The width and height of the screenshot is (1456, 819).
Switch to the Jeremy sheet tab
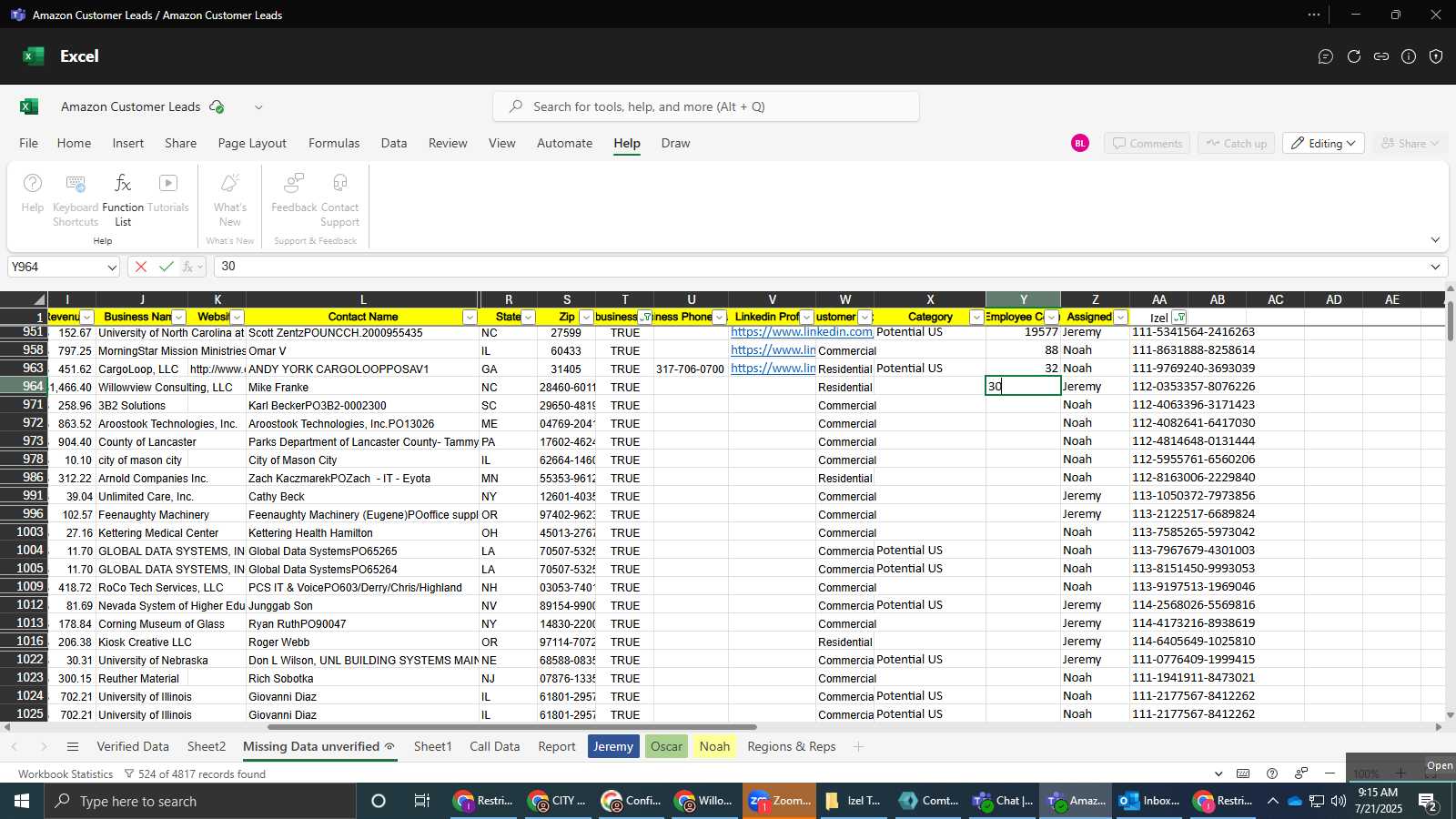(x=613, y=747)
